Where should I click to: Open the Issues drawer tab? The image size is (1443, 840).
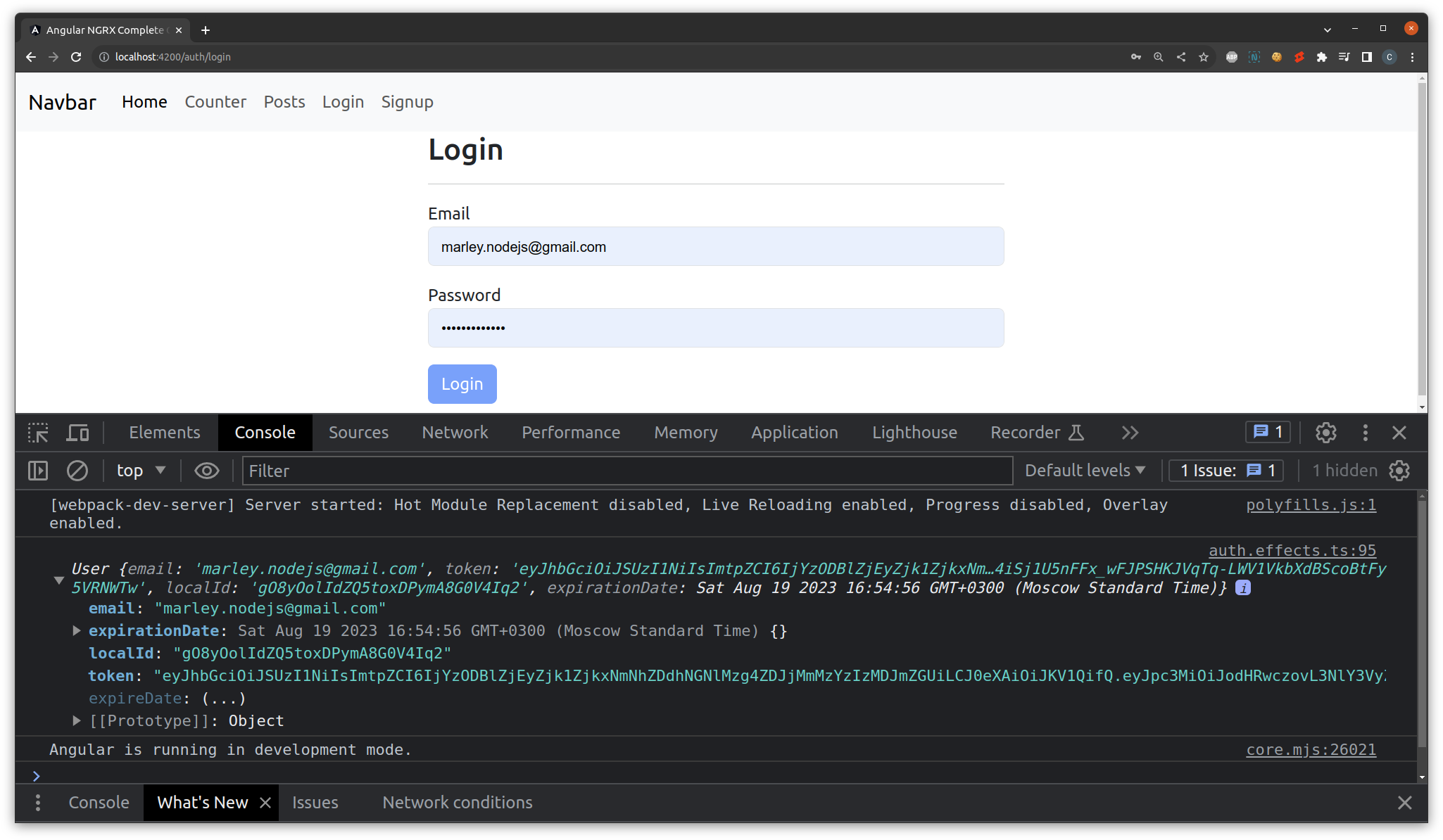point(315,802)
